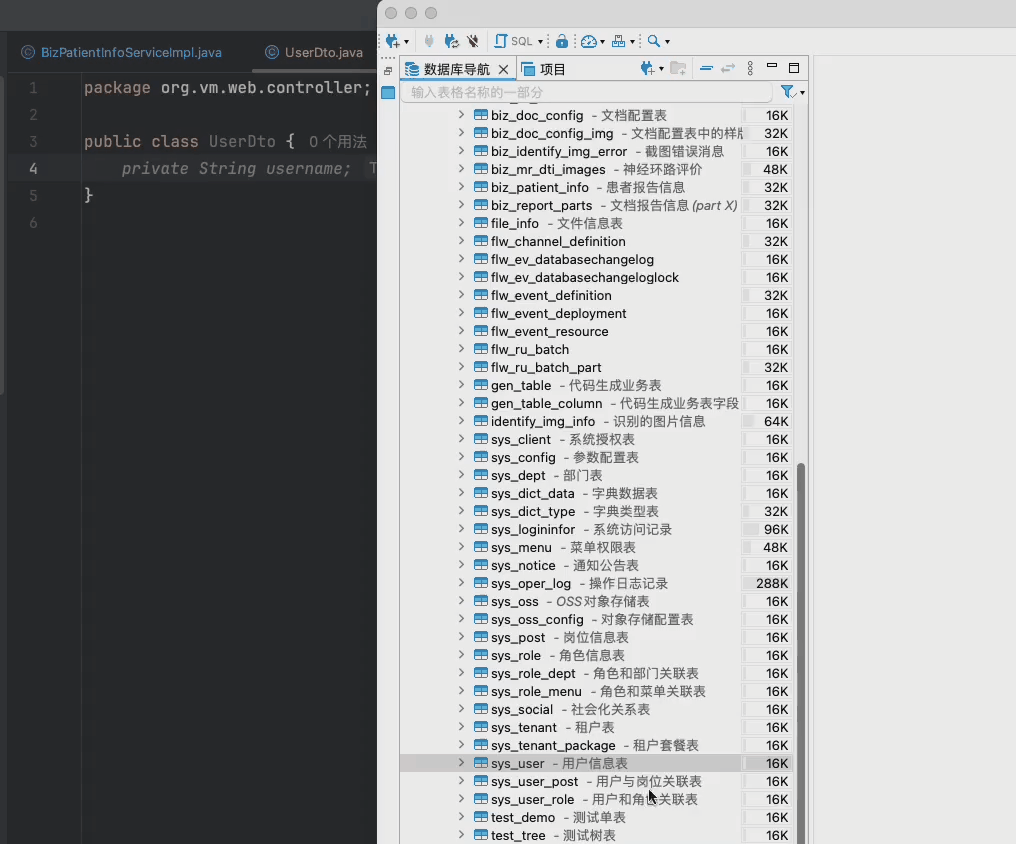Click the transaction lock icon
The height and width of the screenshot is (844, 1016).
[x=562, y=41]
